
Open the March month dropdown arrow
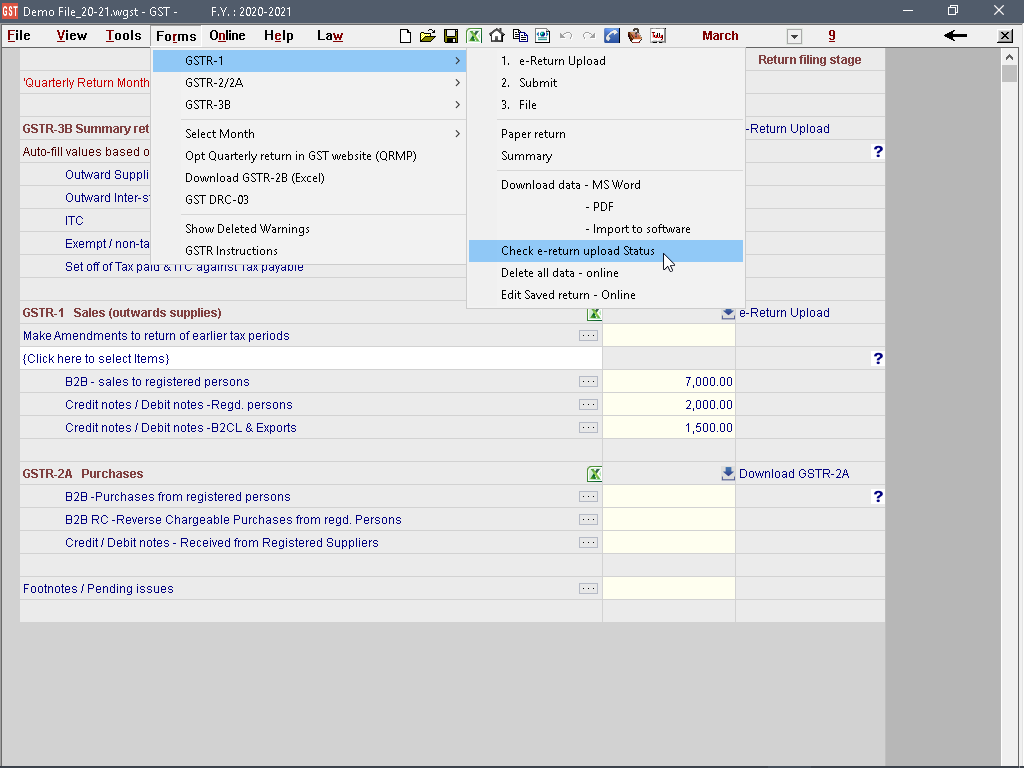(x=794, y=37)
